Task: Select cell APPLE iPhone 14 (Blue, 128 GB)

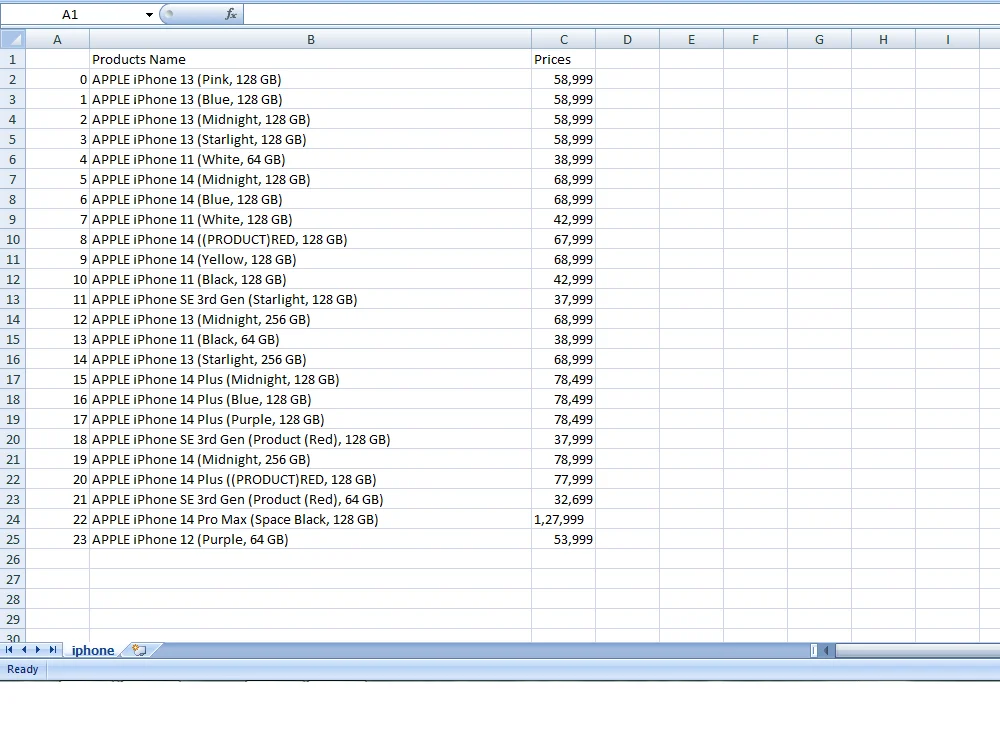Action: coord(311,199)
